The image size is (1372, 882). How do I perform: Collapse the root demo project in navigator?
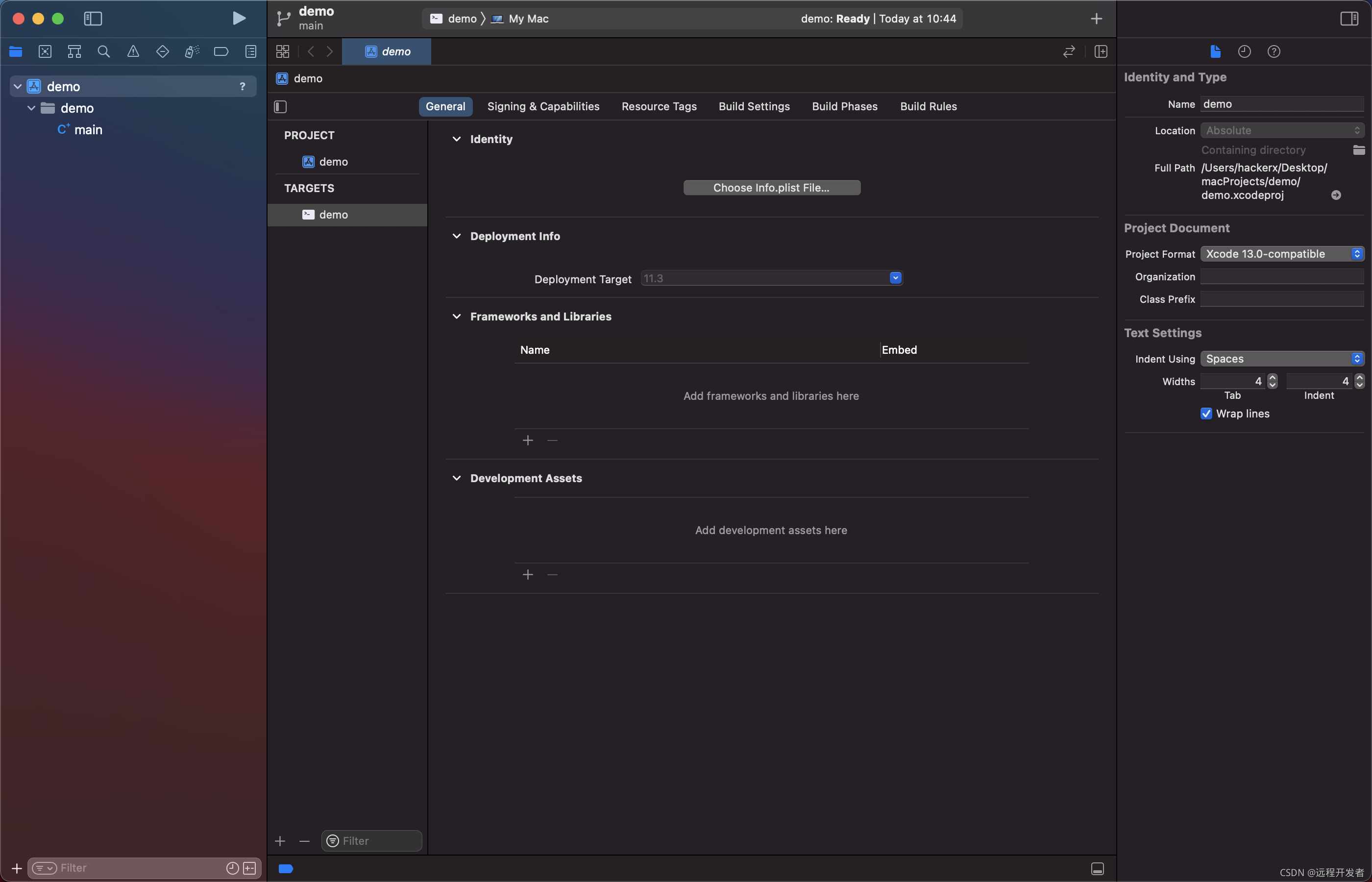point(18,86)
